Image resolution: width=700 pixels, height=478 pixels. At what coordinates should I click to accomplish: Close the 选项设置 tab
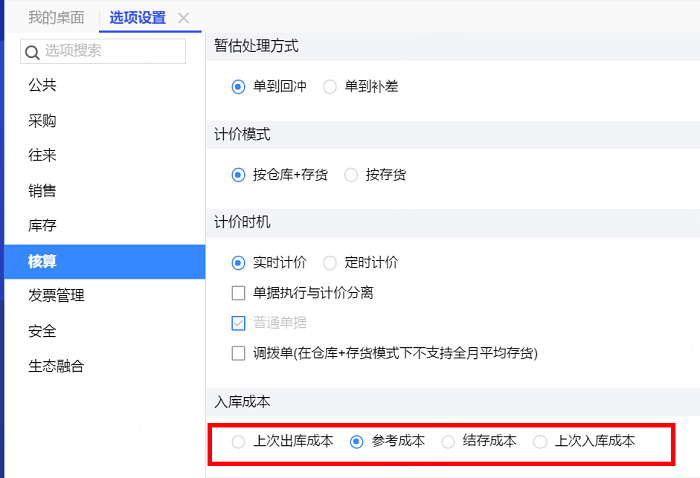pyautogui.click(x=183, y=18)
